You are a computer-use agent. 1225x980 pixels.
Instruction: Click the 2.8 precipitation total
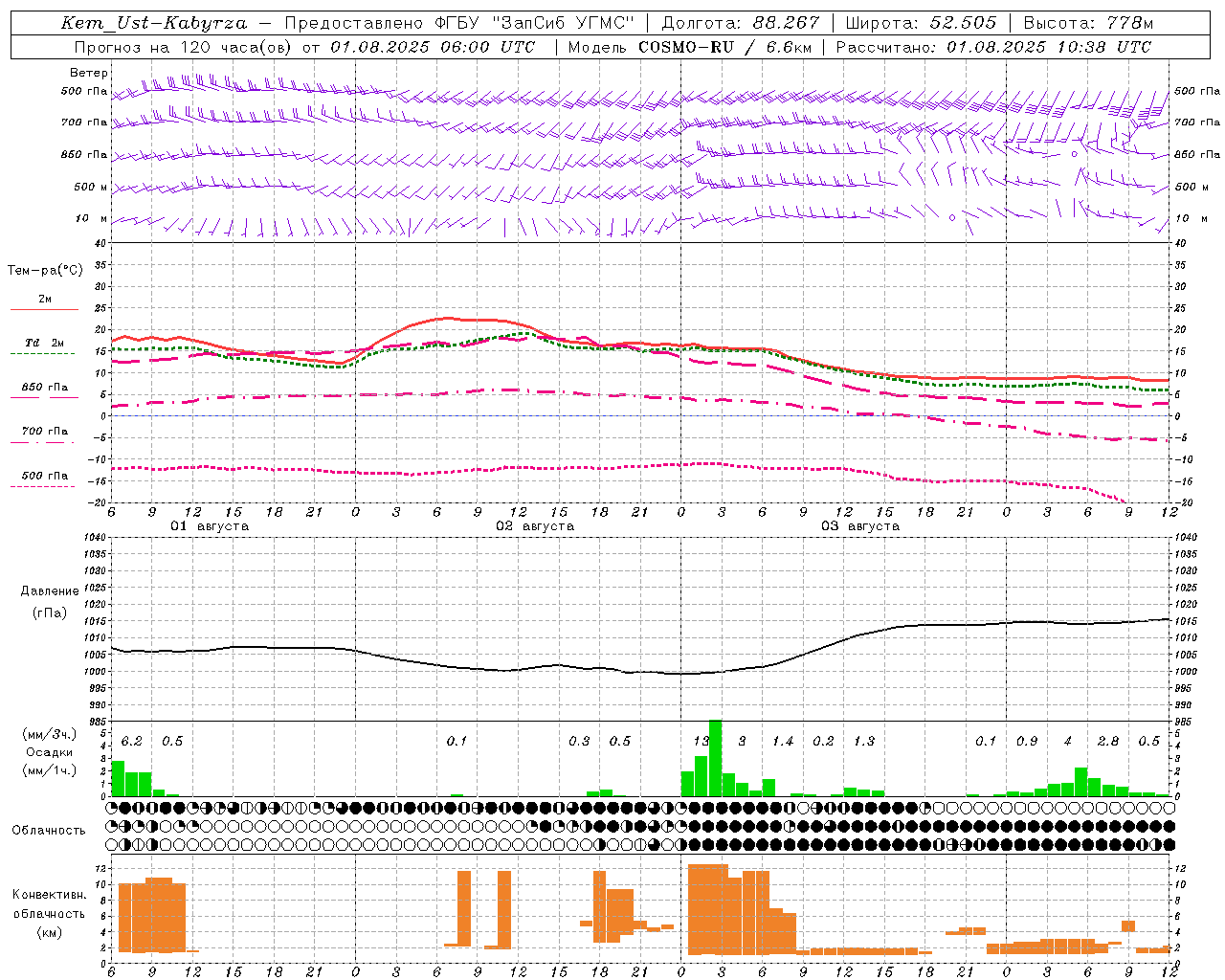click(1108, 742)
